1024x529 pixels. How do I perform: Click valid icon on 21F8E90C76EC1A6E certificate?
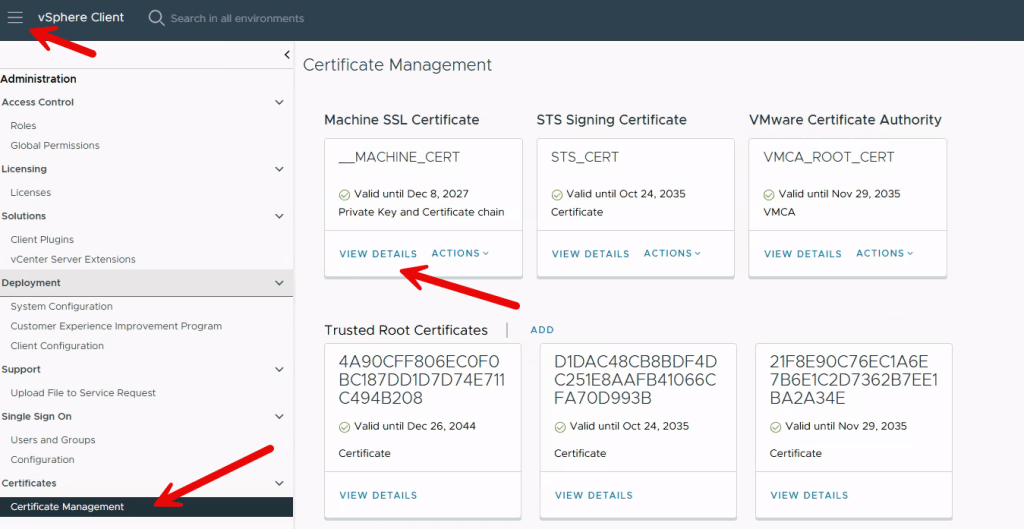click(x=775, y=426)
